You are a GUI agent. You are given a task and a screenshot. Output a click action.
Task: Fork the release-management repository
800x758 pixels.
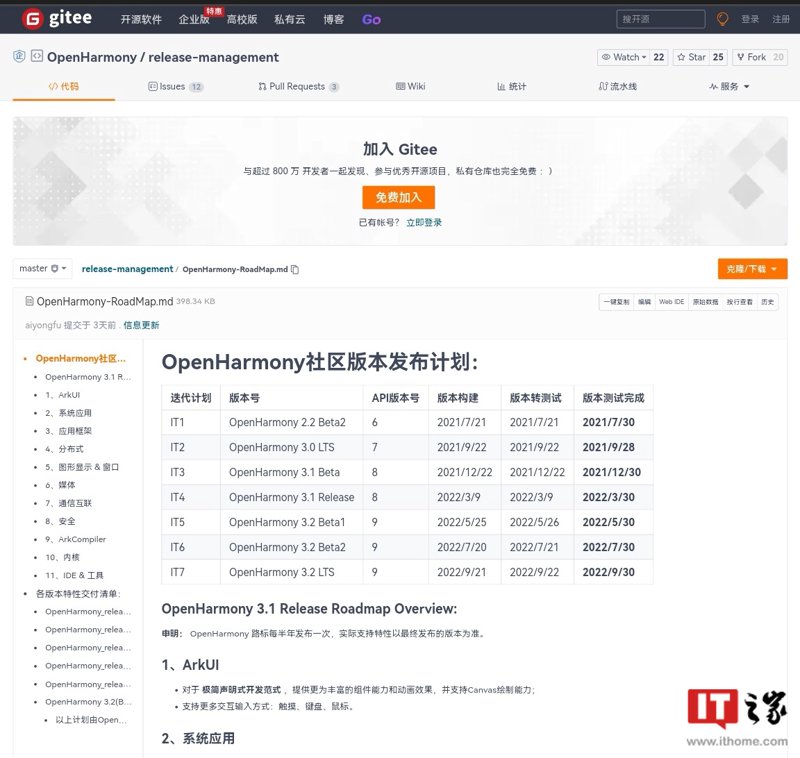tap(752, 57)
